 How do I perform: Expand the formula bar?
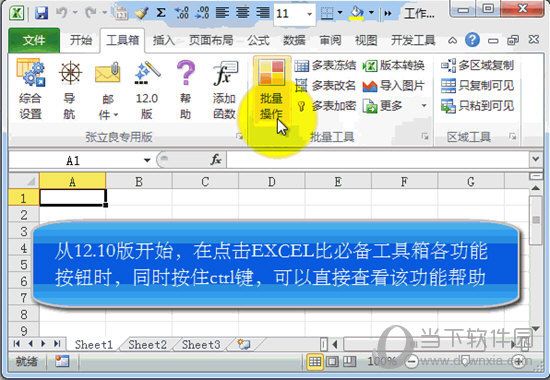(x=535, y=159)
